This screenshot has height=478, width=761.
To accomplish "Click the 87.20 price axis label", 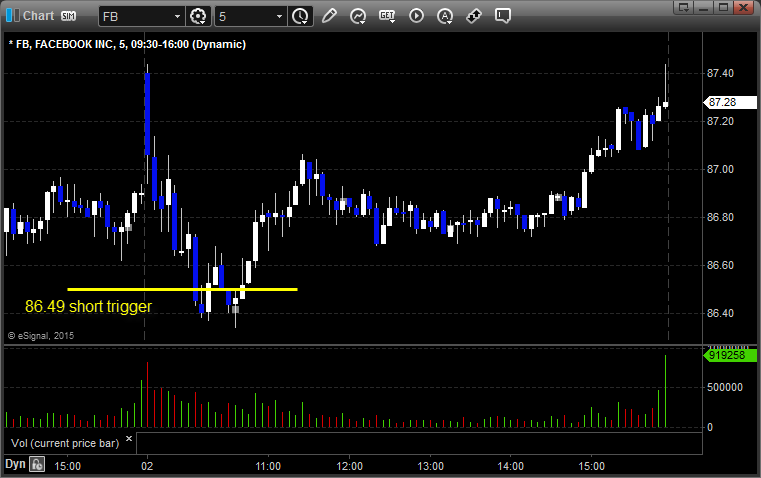I will [x=720, y=121].
